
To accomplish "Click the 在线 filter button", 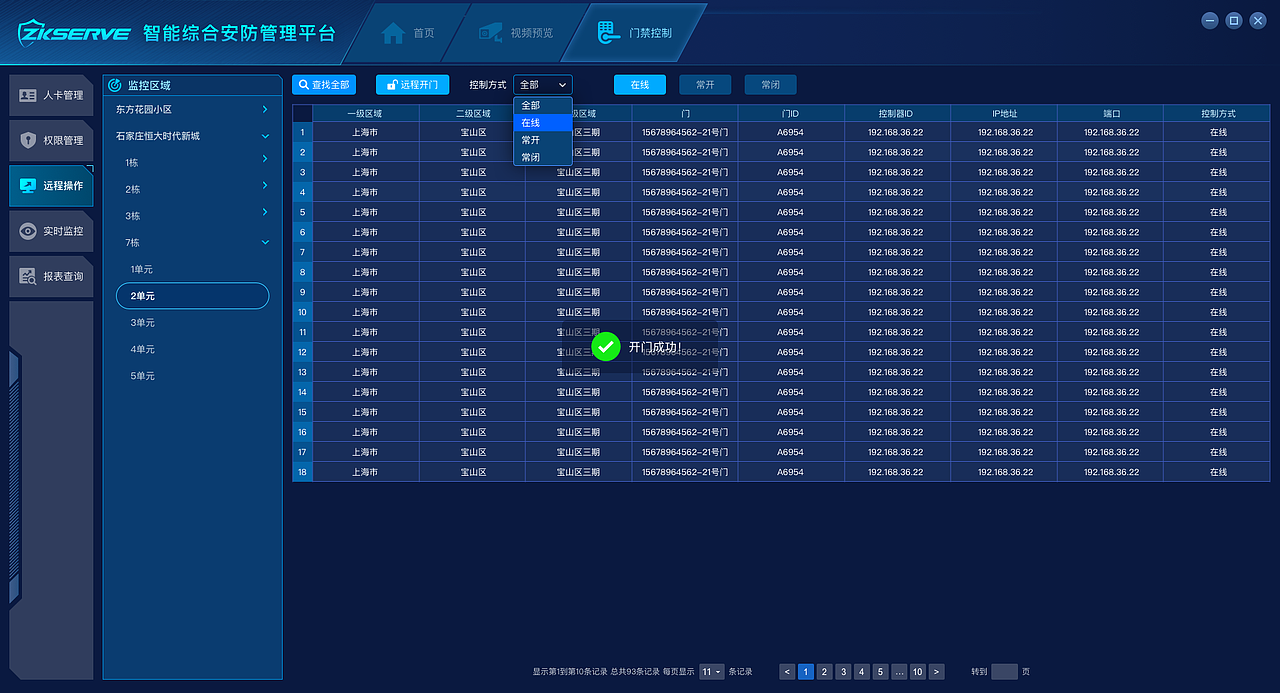I will 640,85.
